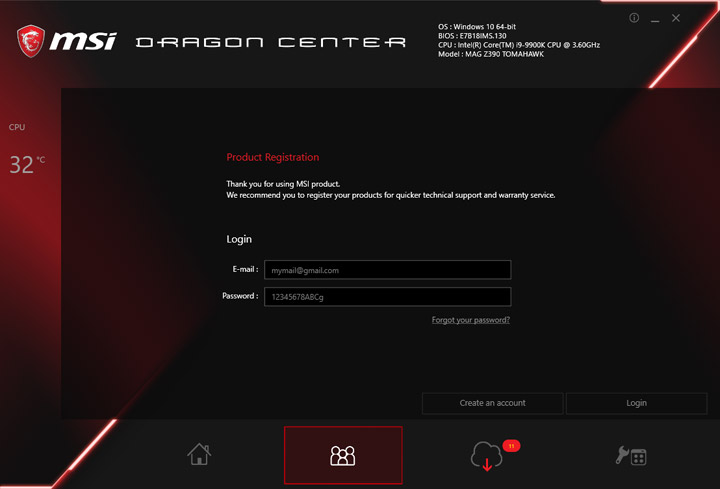720x489 pixels.
Task: Click the red 11 updates badge
Action: click(x=511, y=446)
